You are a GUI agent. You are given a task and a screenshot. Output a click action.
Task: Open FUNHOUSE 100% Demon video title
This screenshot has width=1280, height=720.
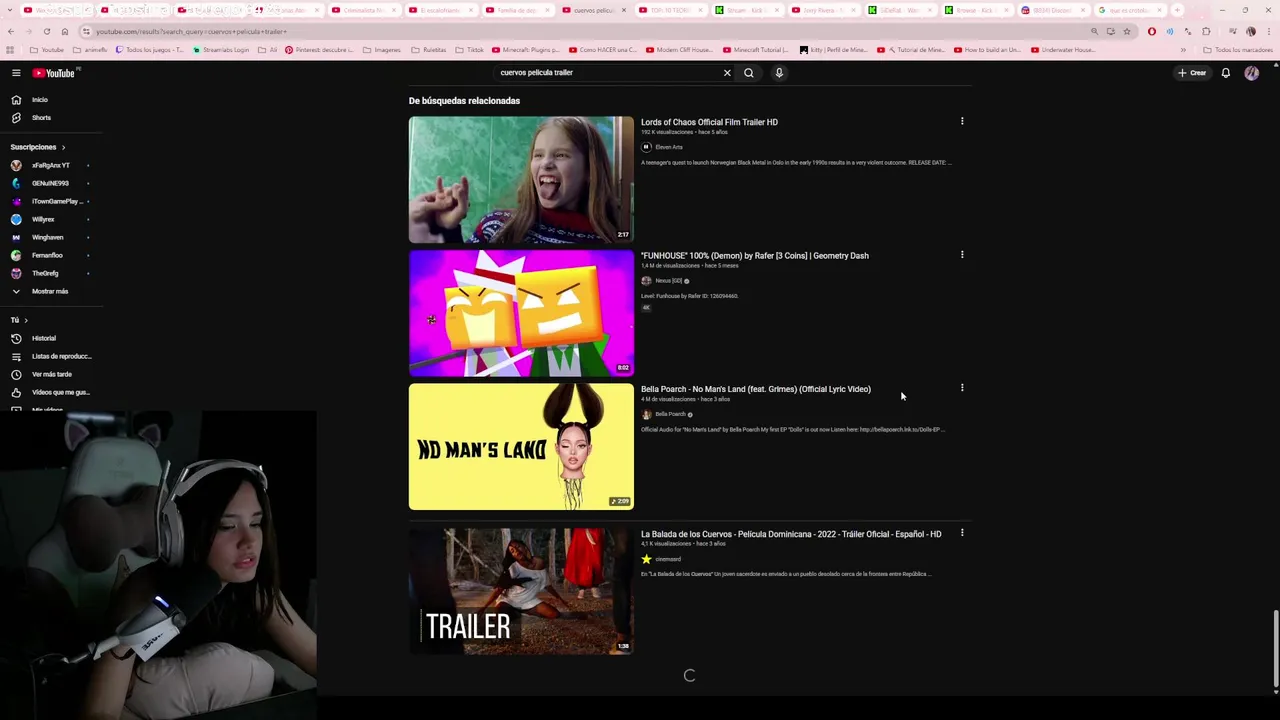click(755, 255)
